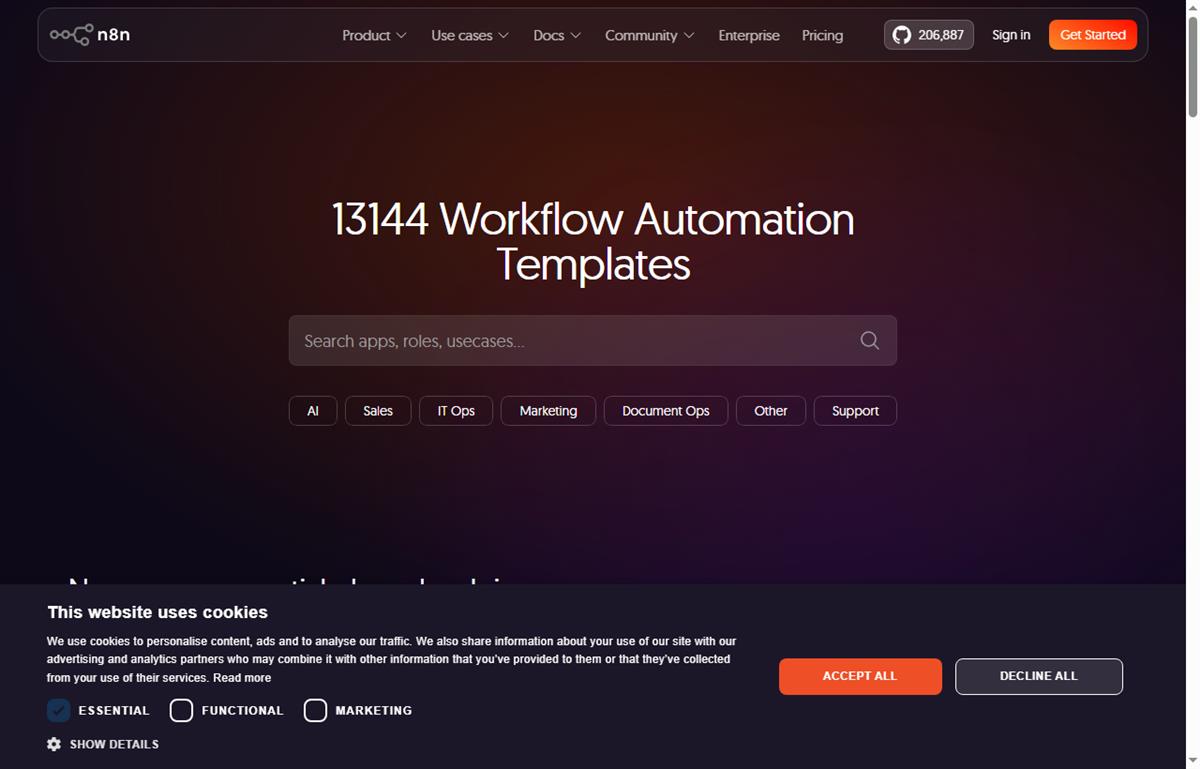Enable the Functional cookies checkbox
1200x769 pixels.
pos(181,710)
